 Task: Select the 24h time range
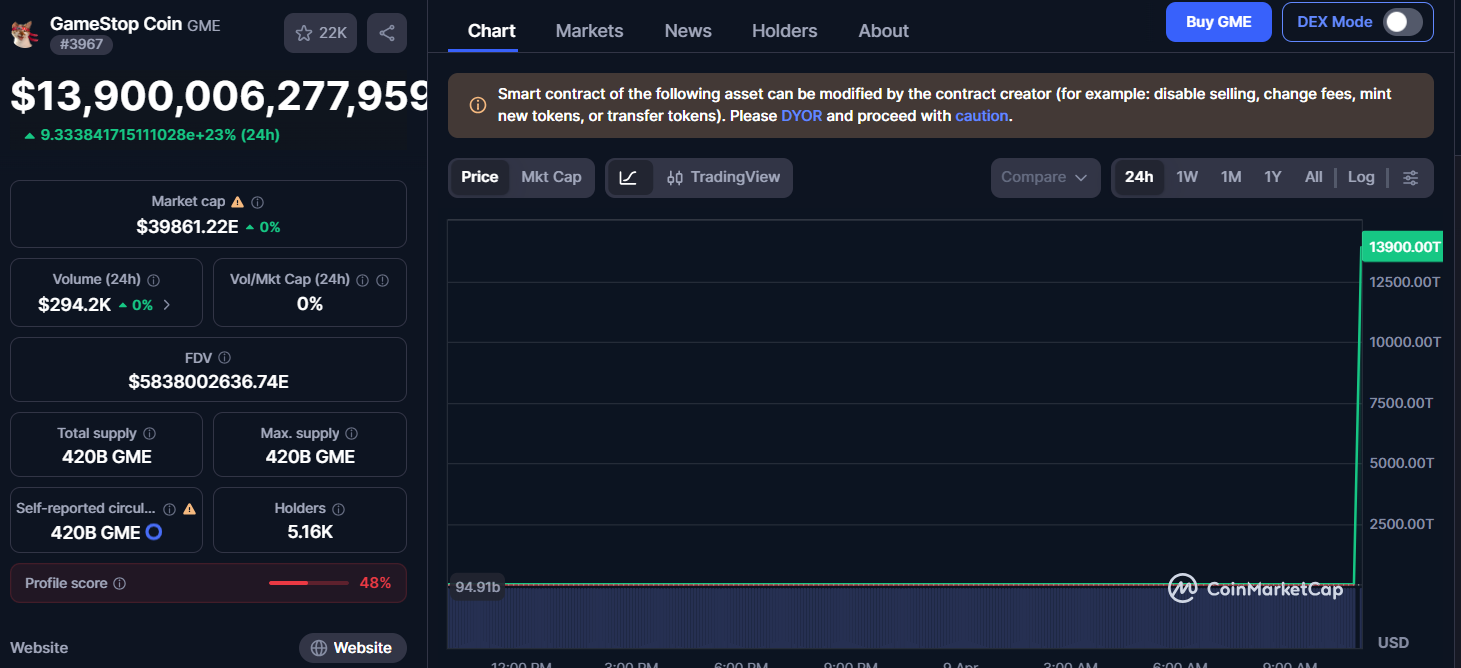(x=1139, y=177)
